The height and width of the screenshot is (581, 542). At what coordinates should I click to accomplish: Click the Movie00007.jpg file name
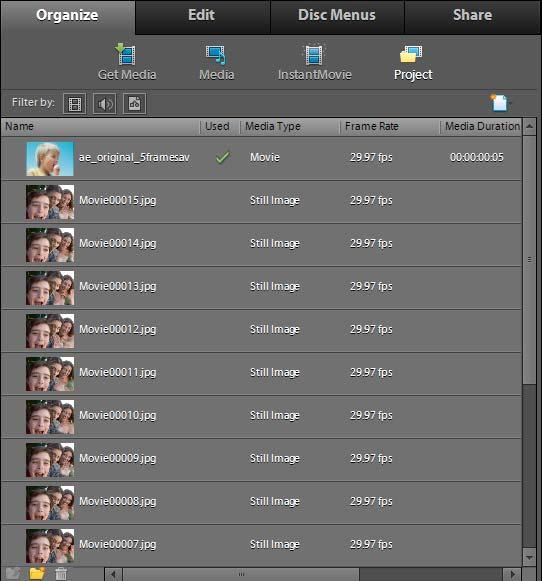coord(117,544)
